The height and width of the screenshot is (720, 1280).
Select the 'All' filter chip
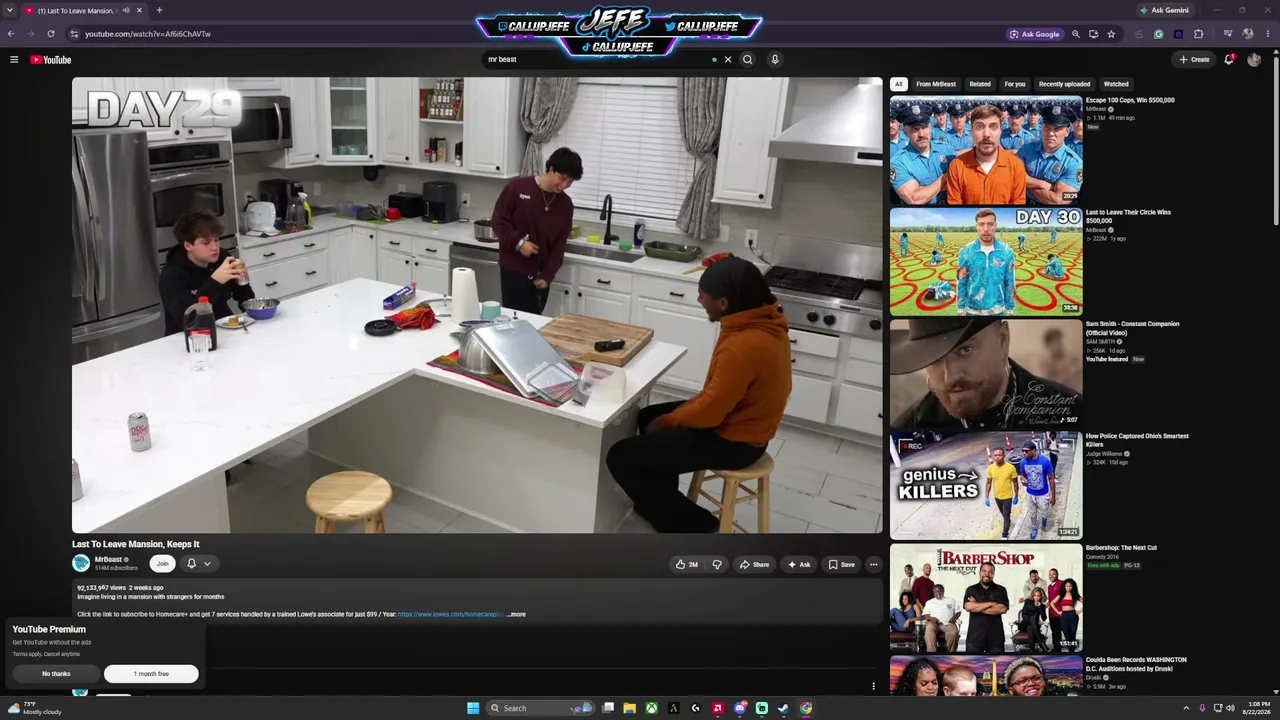click(x=899, y=85)
